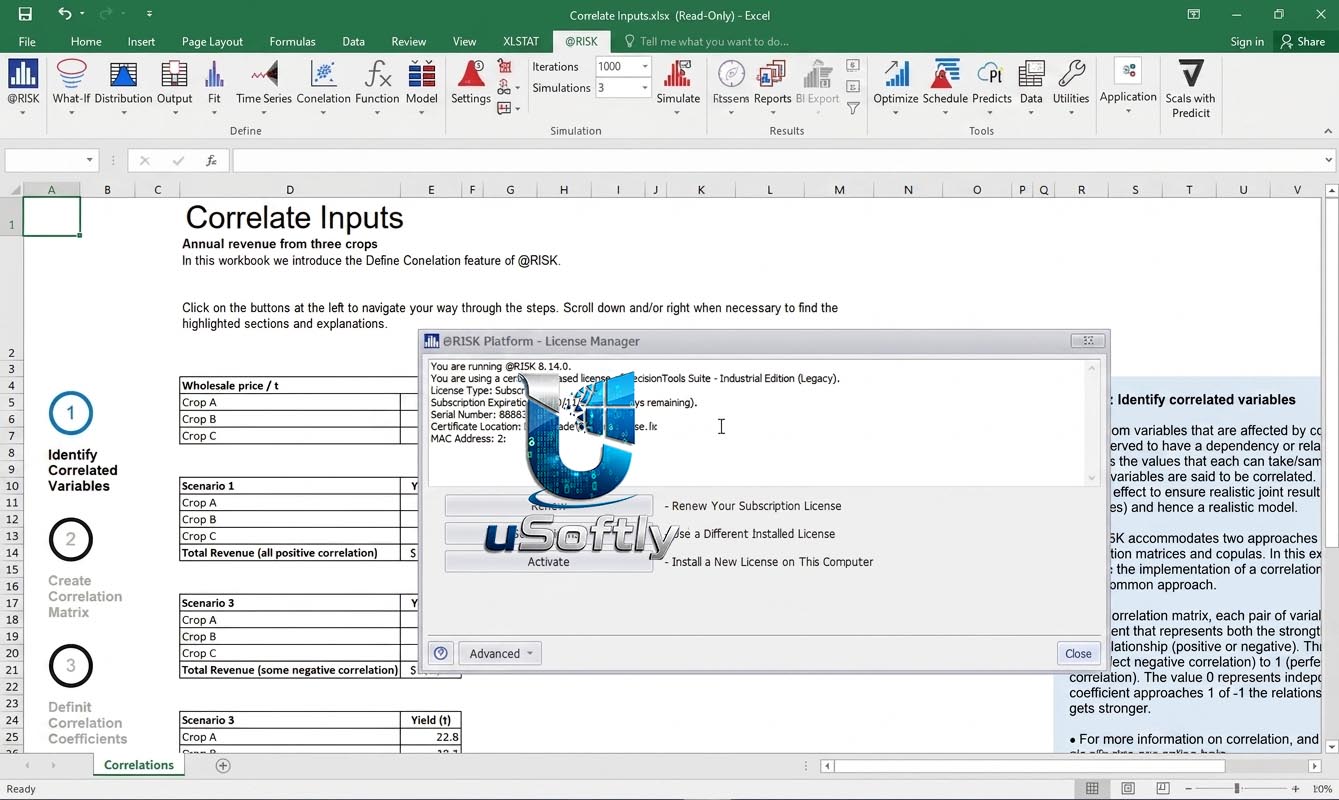Select the Correlations sheet tab
This screenshot has width=1339, height=800.
[x=139, y=765]
